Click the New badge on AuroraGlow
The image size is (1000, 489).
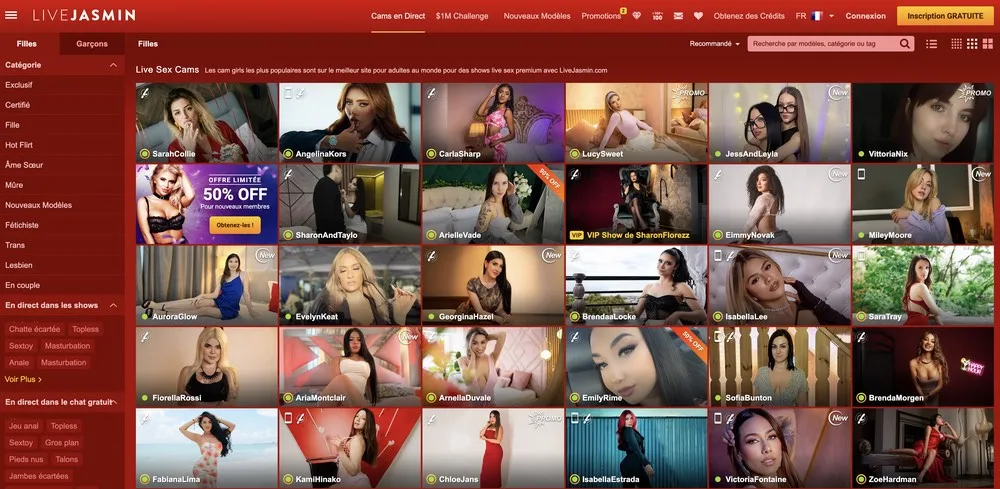coord(265,256)
